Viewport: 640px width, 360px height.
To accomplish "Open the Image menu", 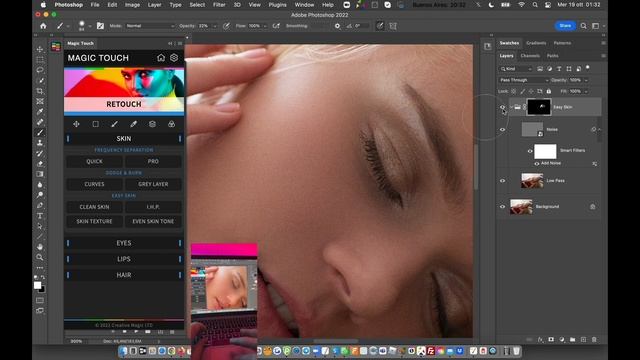I will pos(132,5).
